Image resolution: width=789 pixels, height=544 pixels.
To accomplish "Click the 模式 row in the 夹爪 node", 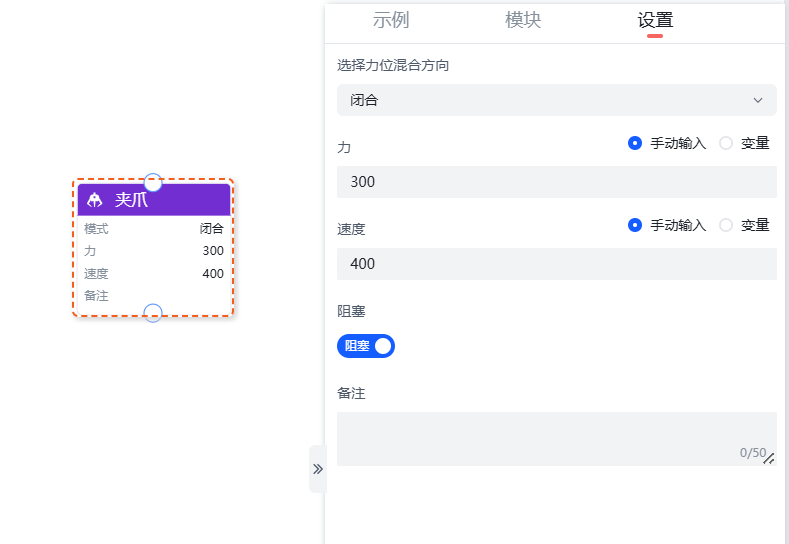I will pos(154,228).
